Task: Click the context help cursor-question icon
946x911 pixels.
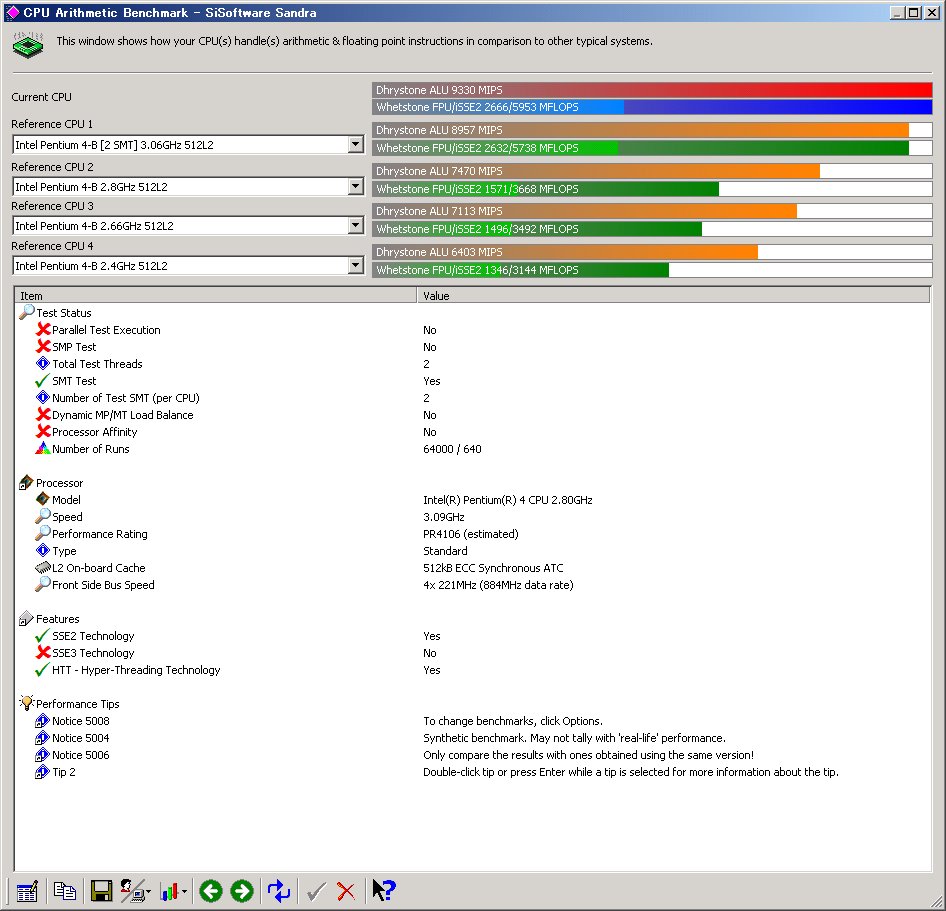Action: pyautogui.click(x=384, y=890)
